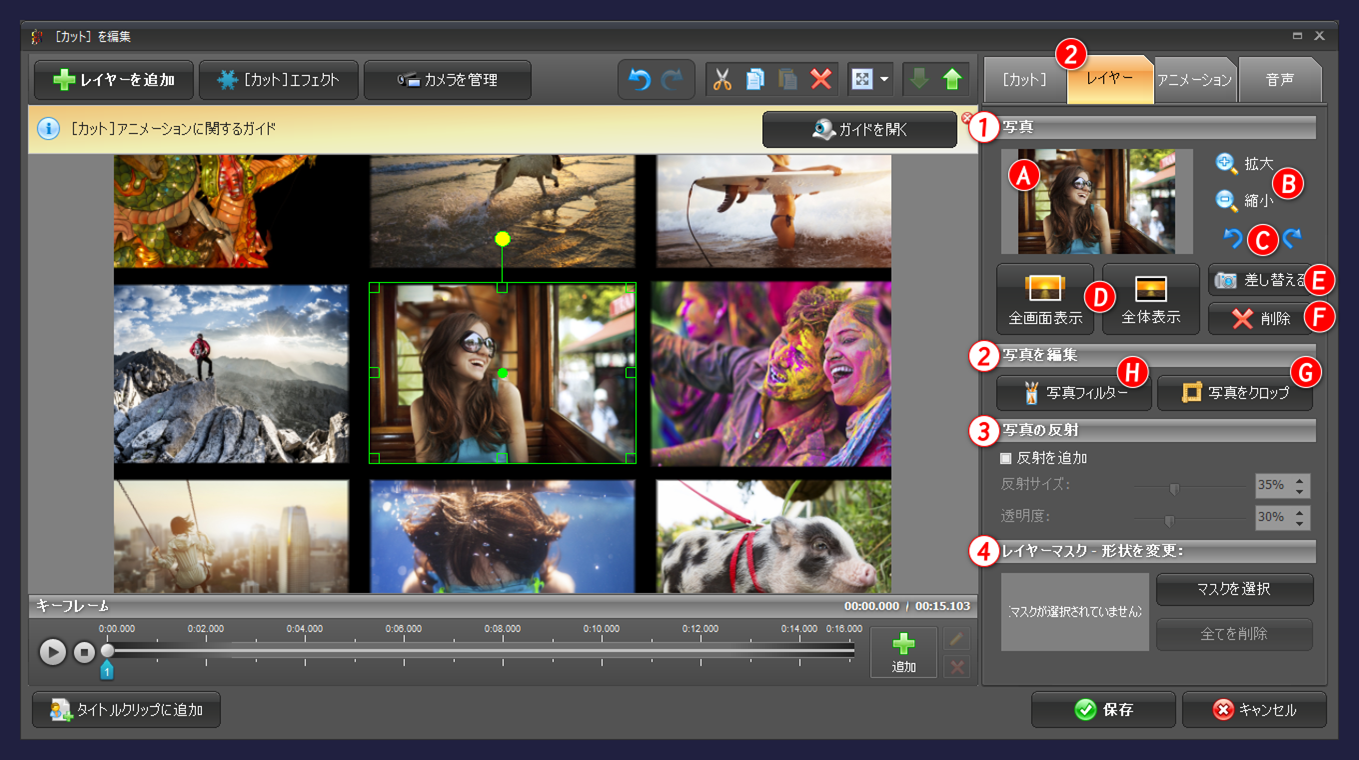The image size is (1359, 760).
Task: Redo the last action
Action: (x=673, y=79)
